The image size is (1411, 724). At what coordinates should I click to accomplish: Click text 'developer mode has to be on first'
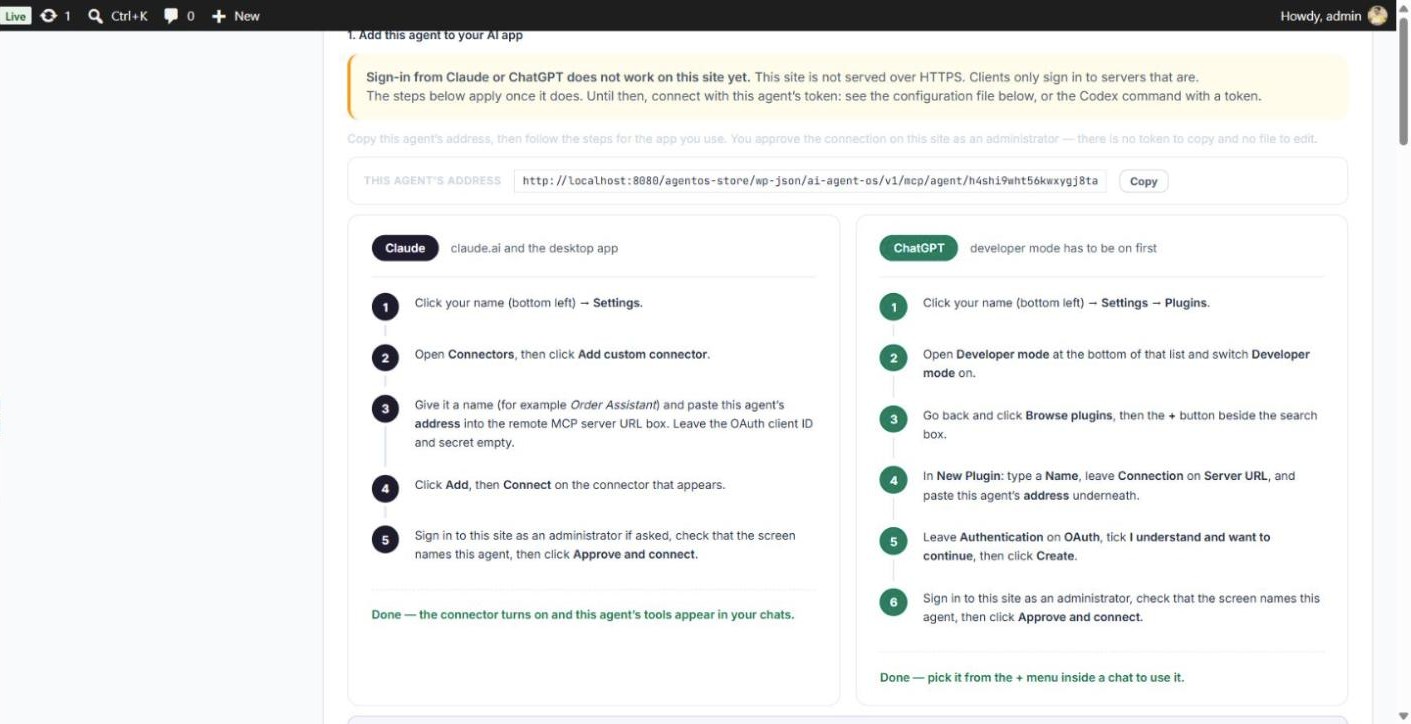click(1063, 248)
